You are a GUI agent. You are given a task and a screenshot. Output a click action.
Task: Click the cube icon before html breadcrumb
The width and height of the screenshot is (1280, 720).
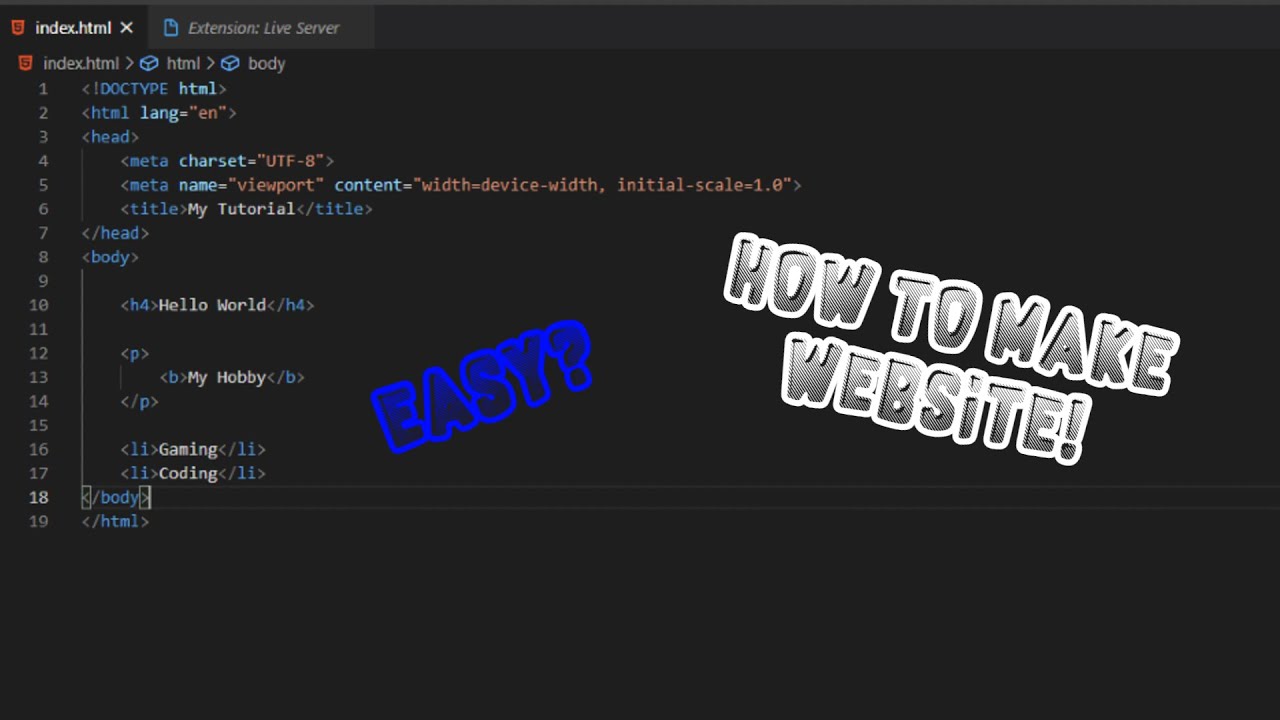point(149,63)
